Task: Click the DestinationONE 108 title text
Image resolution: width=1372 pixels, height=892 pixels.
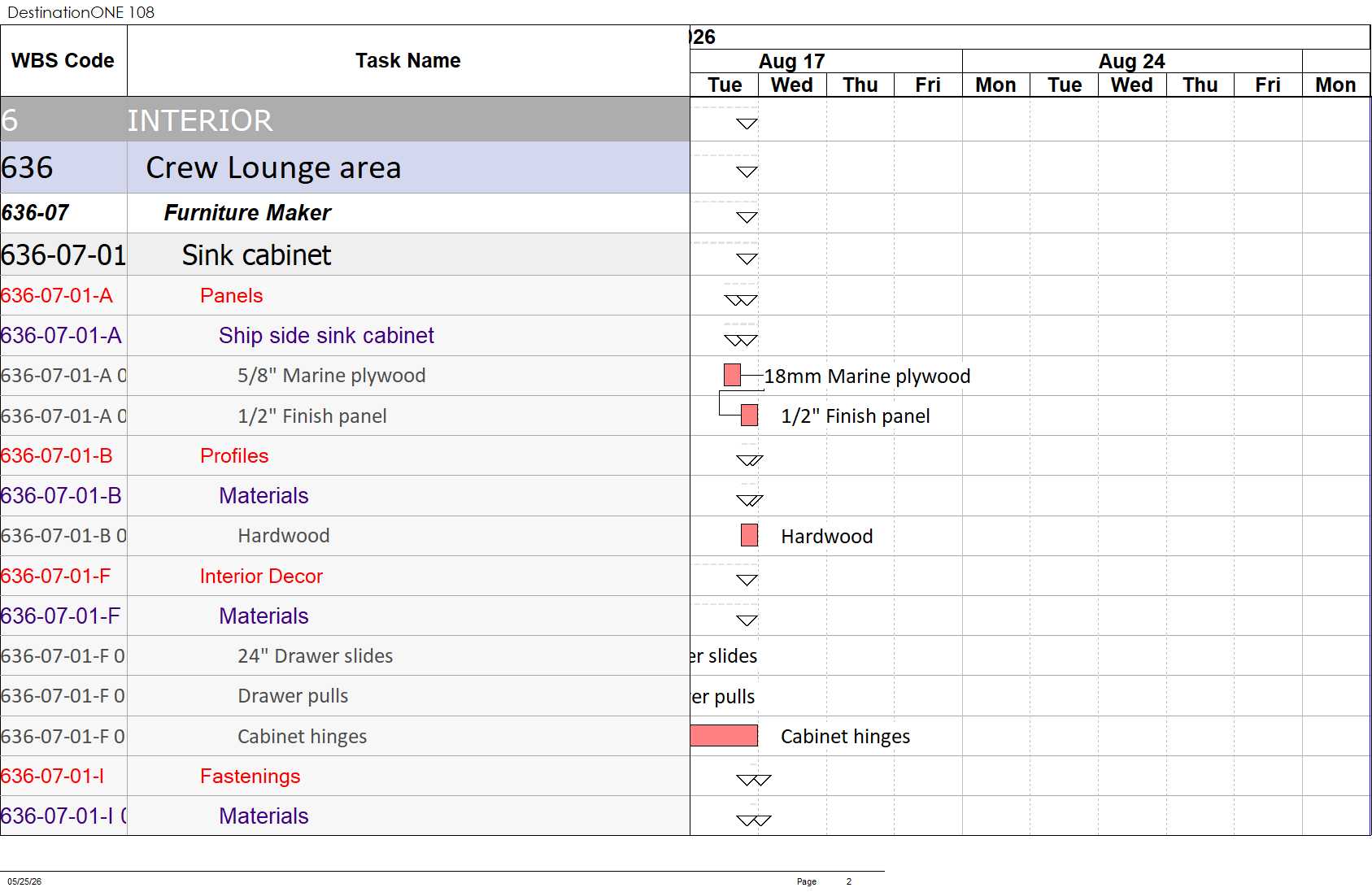Action: (x=81, y=12)
